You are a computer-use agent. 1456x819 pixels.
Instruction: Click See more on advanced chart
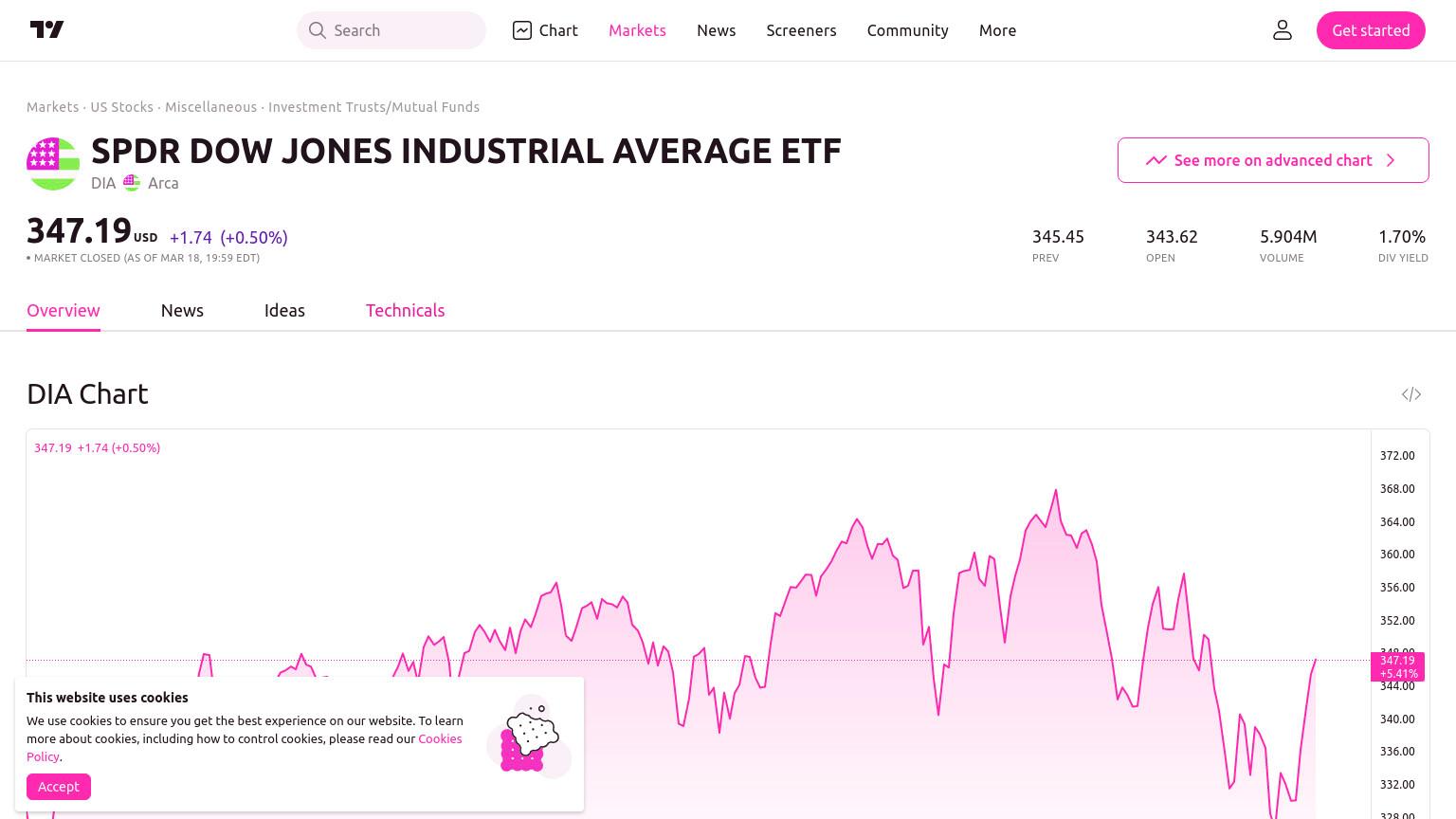(1273, 160)
